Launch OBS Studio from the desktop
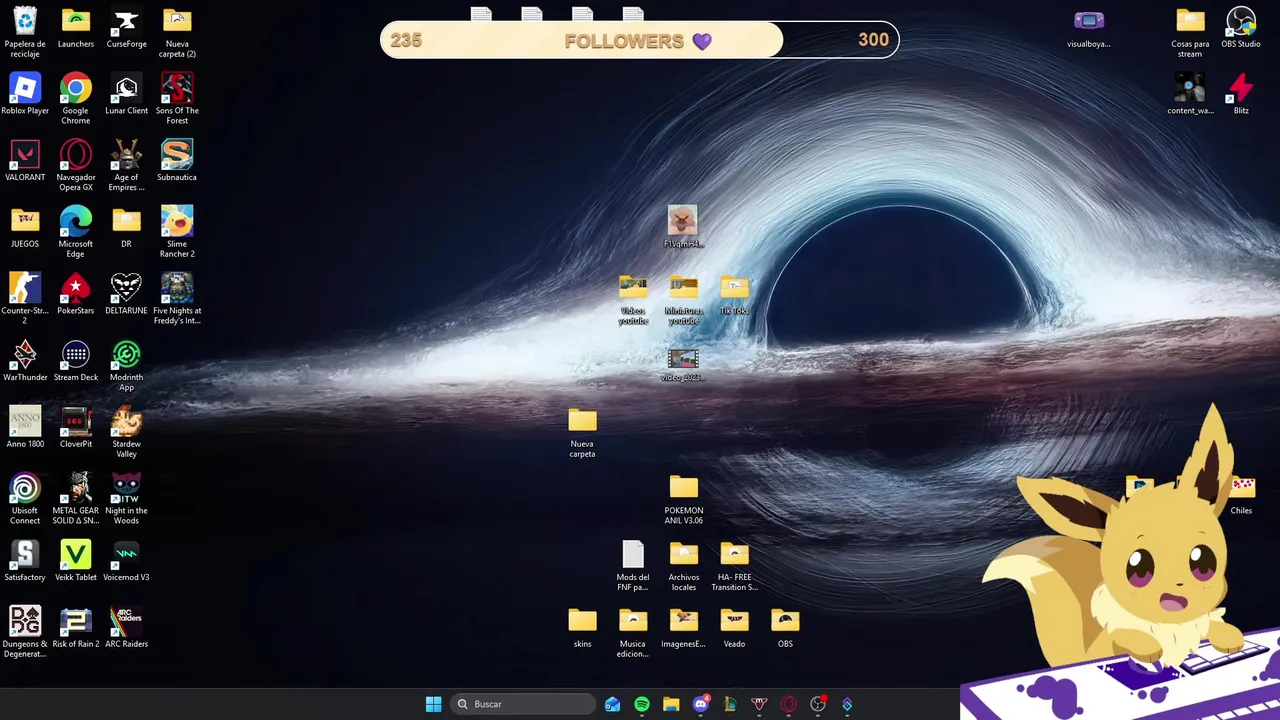Image resolution: width=1280 pixels, height=720 pixels. tap(1241, 21)
